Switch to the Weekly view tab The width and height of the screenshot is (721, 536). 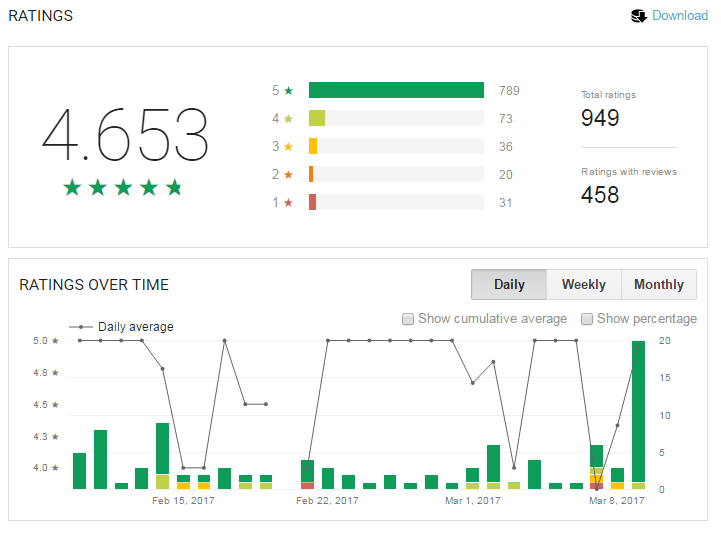pos(583,285)
